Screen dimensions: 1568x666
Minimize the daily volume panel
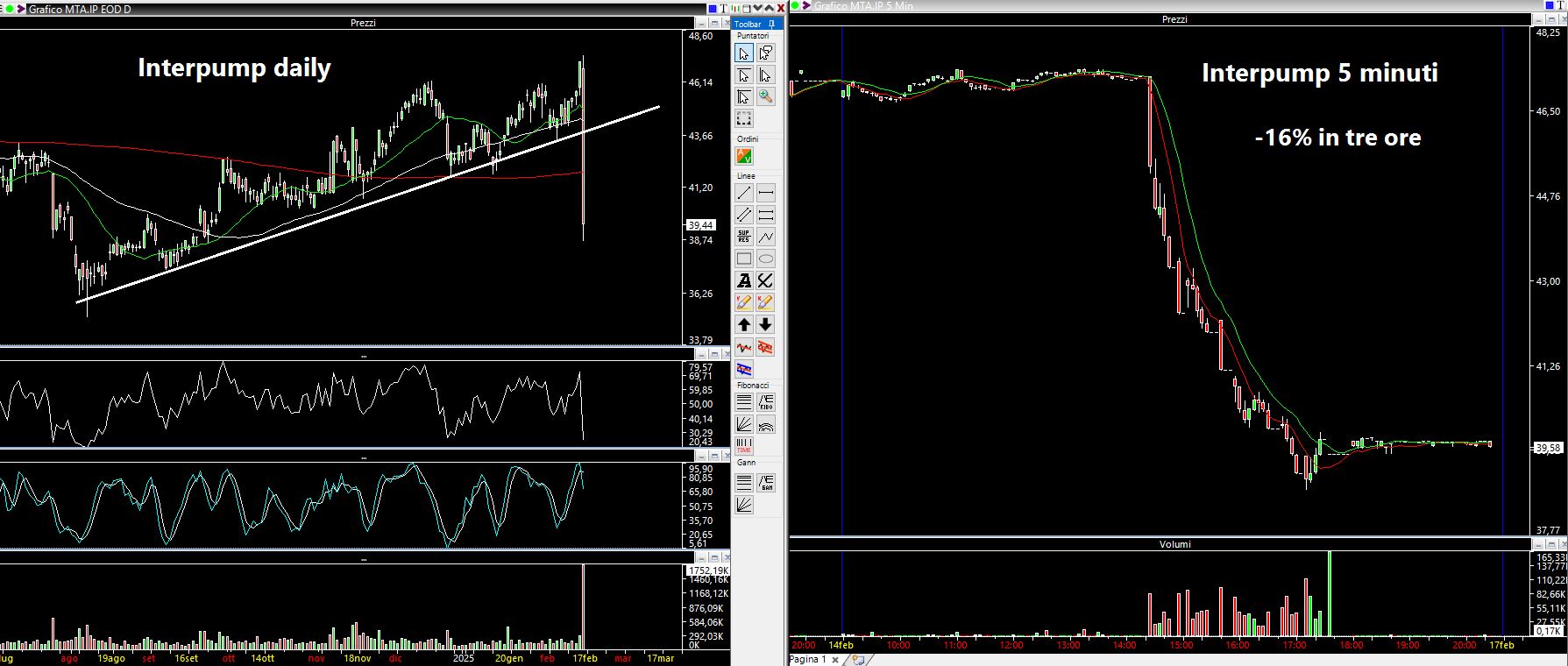point(702,557)
